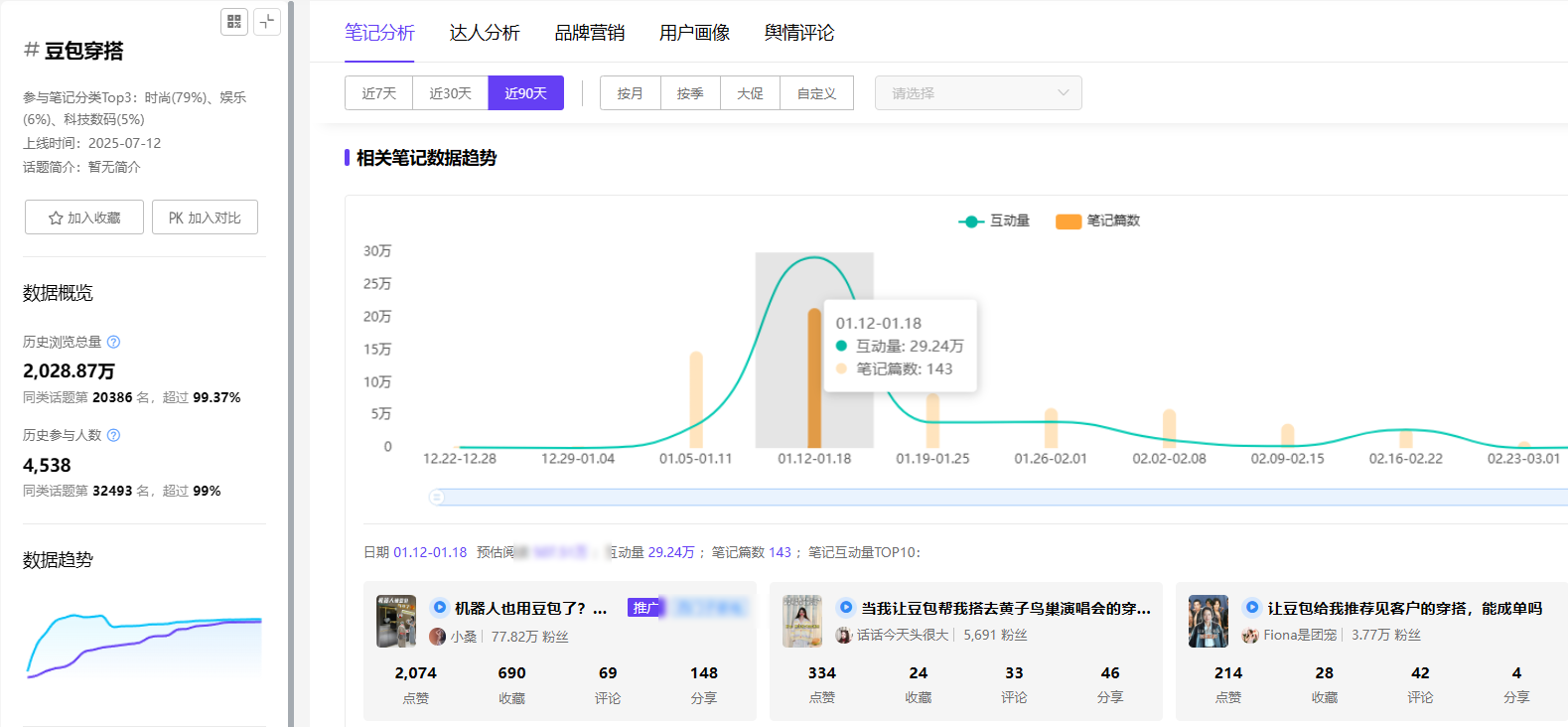
Task: Toggle 互动量 series in chart legend
Action: coord(994,220)
